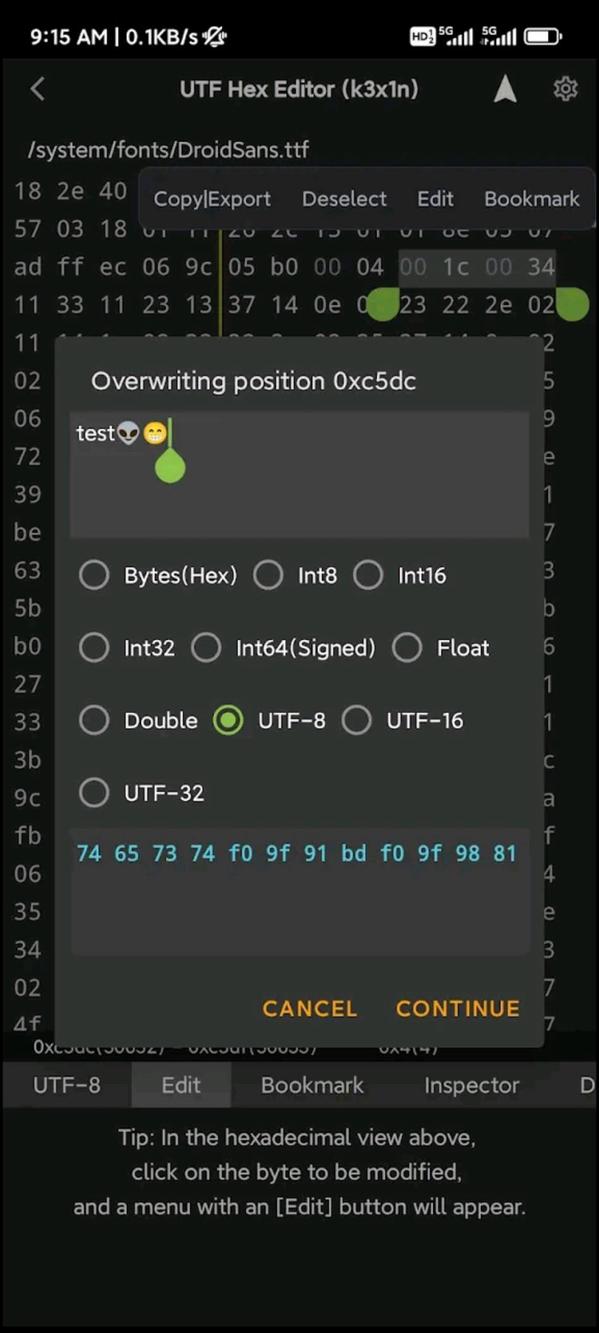This screenshot has width=599, height=1333.
Task: Select Copy|Export from the context menu
Action: tap(211, 198)
